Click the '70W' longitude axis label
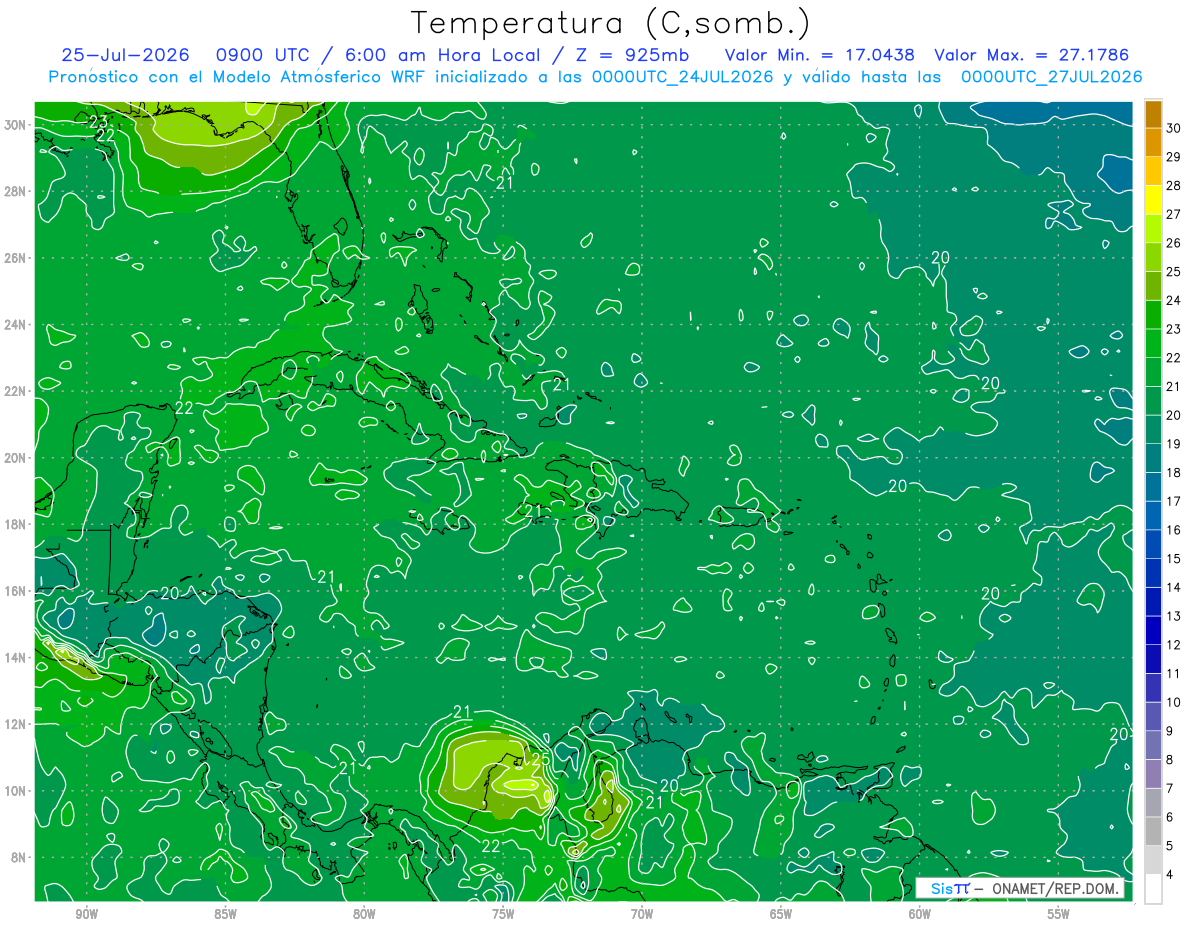 (642, 915)
